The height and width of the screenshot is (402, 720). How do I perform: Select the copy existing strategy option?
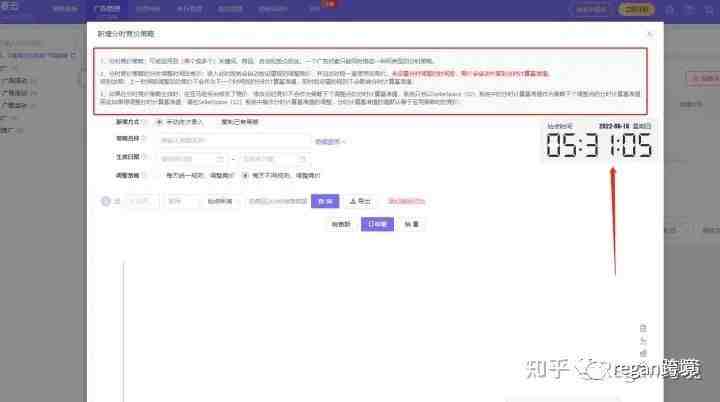240,122
